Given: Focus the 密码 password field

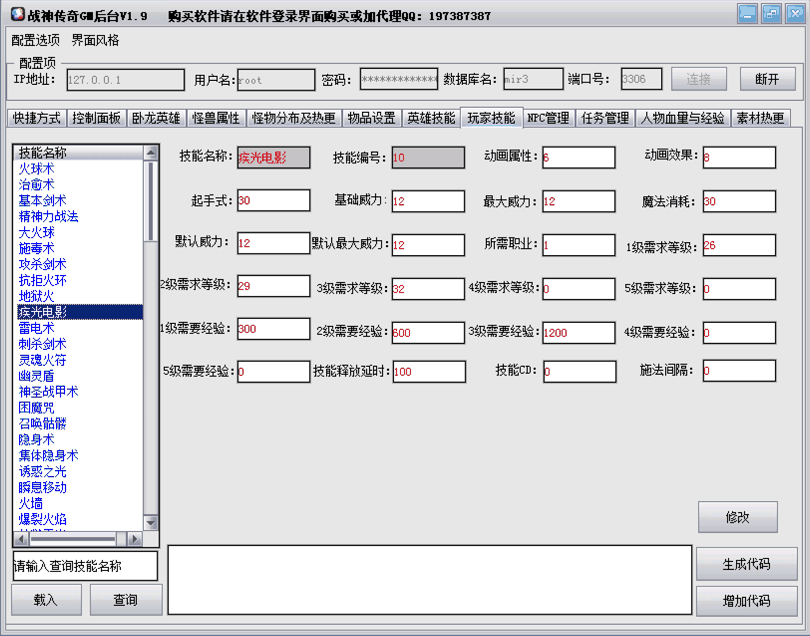Looking at the screenshot, I should [x=399, y=79].
